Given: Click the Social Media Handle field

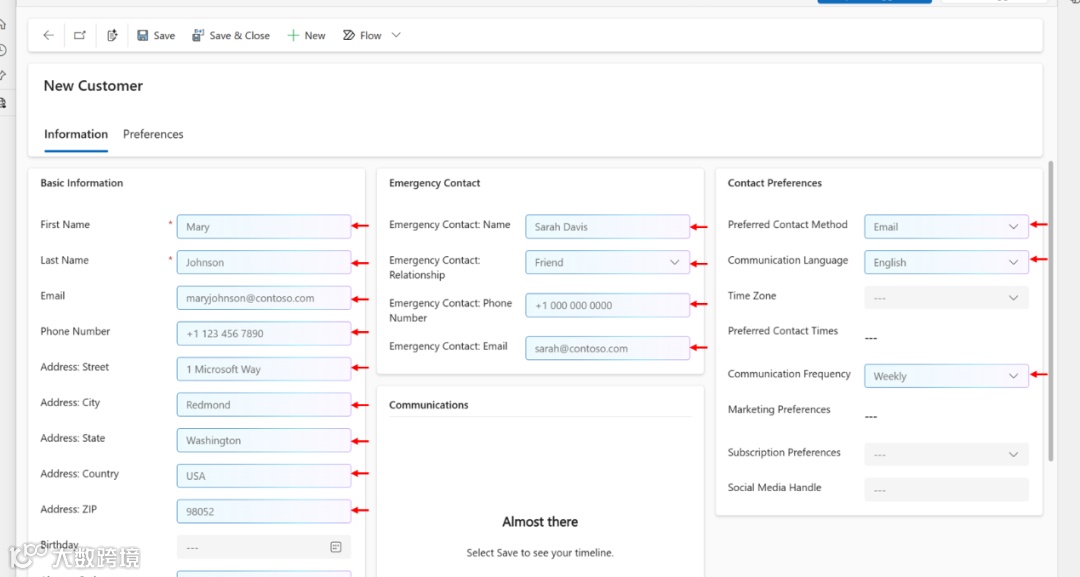Looking at the screenshot, I should tap(946, 490).
